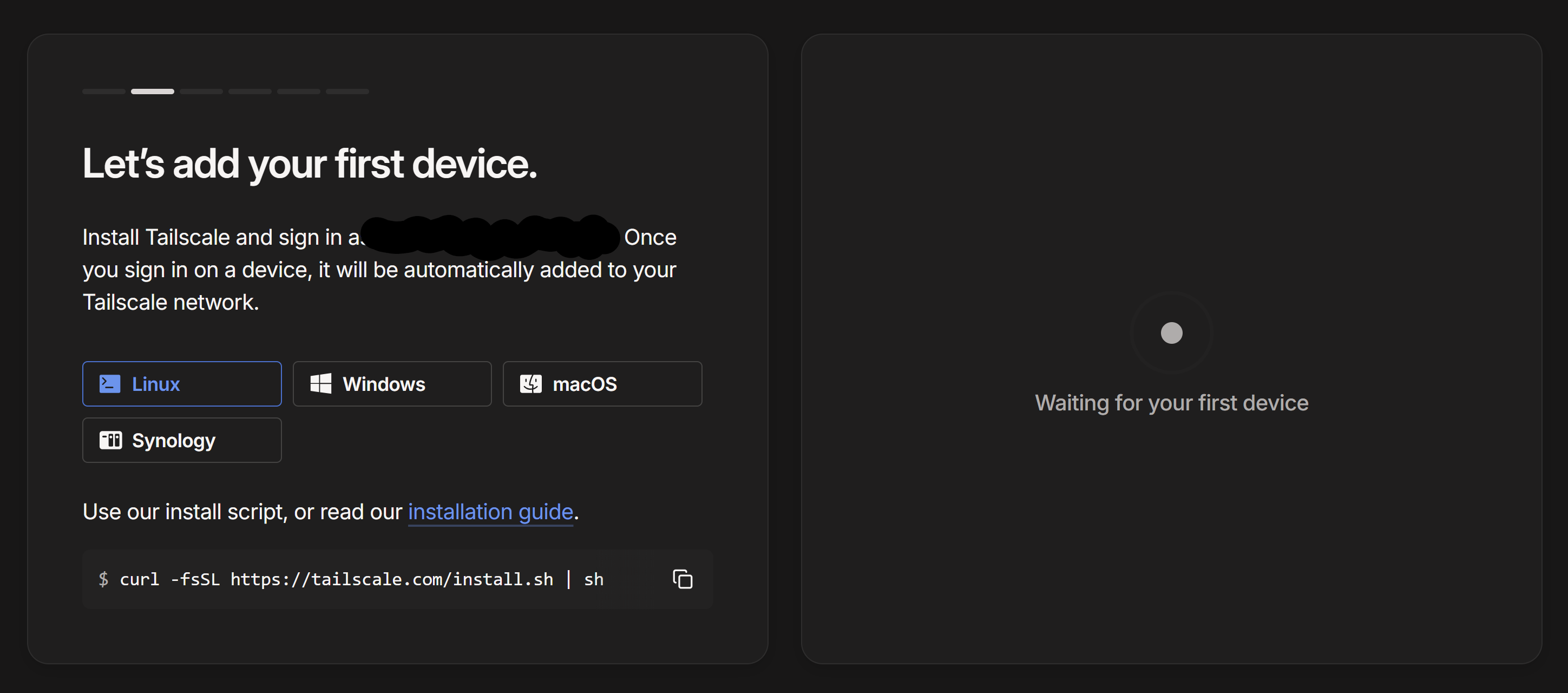This screenshot has height=693, width=1568.
Task: Click the macOS Finder icon
Action: click(x=530, y=384)
